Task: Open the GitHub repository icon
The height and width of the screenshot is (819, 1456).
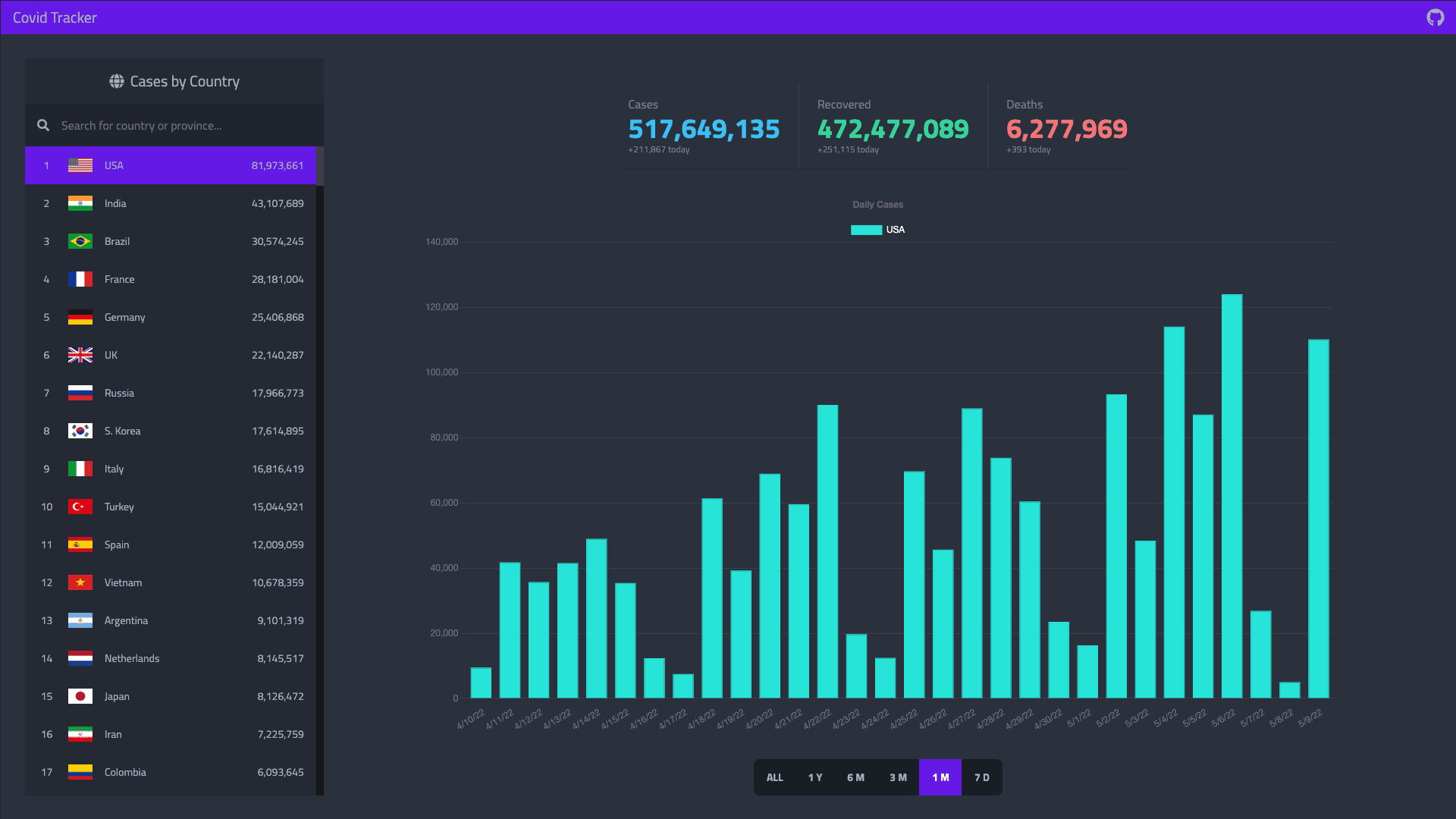Action: click(x=1435, y=17)
